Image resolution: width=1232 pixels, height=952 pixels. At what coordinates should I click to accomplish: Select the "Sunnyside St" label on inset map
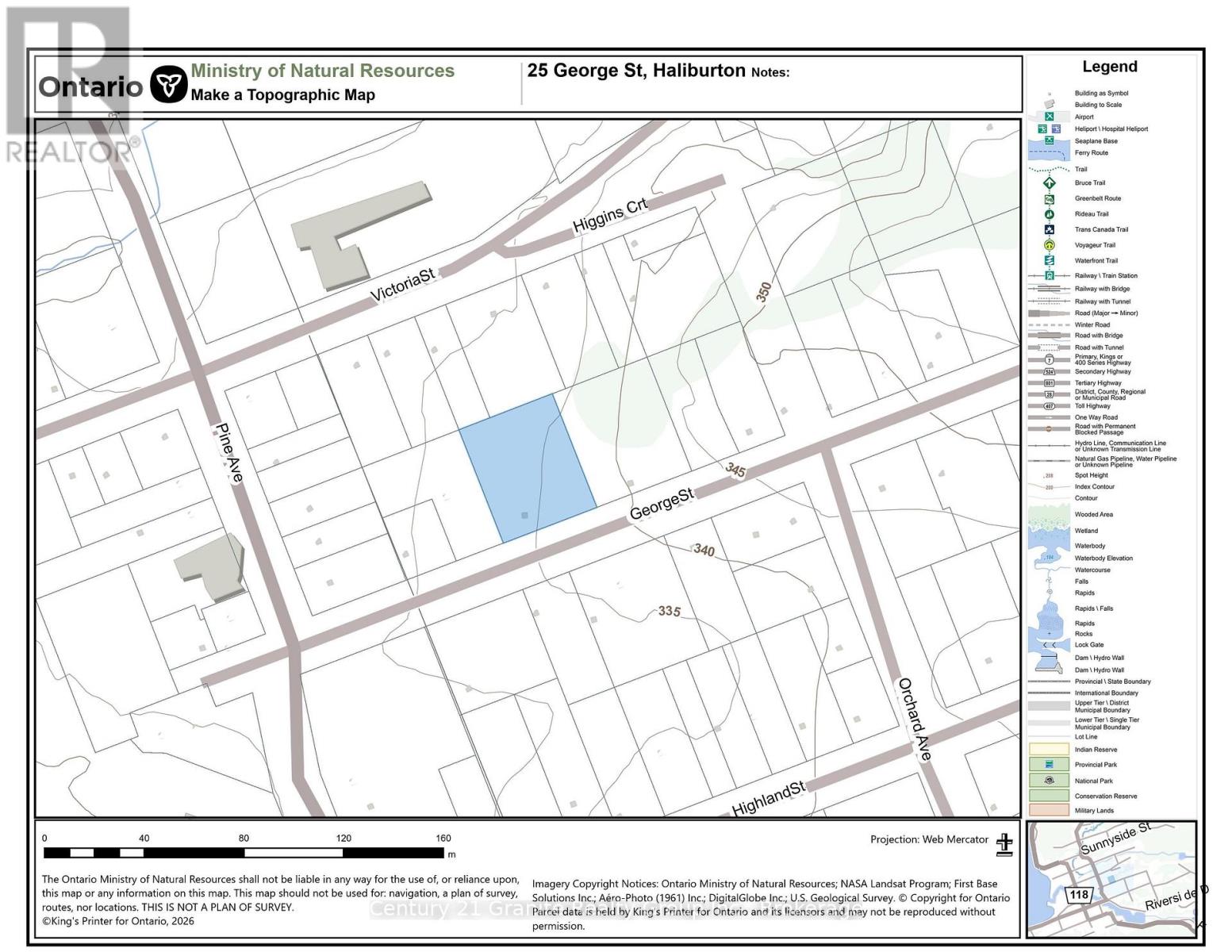[x=1115, y=838]
